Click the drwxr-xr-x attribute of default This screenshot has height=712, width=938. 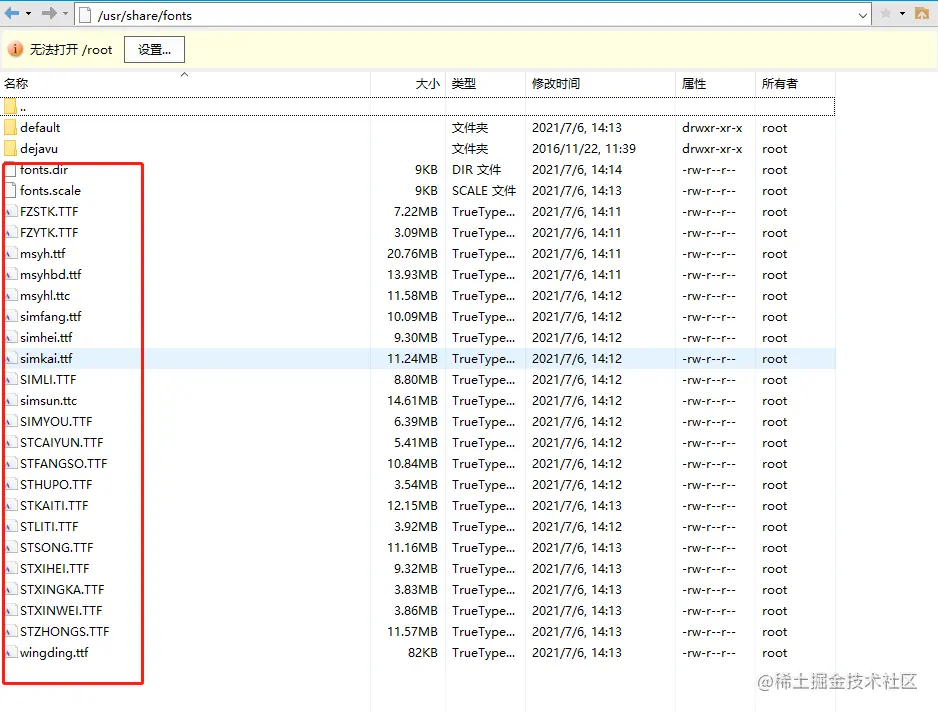tap(712, 127)
